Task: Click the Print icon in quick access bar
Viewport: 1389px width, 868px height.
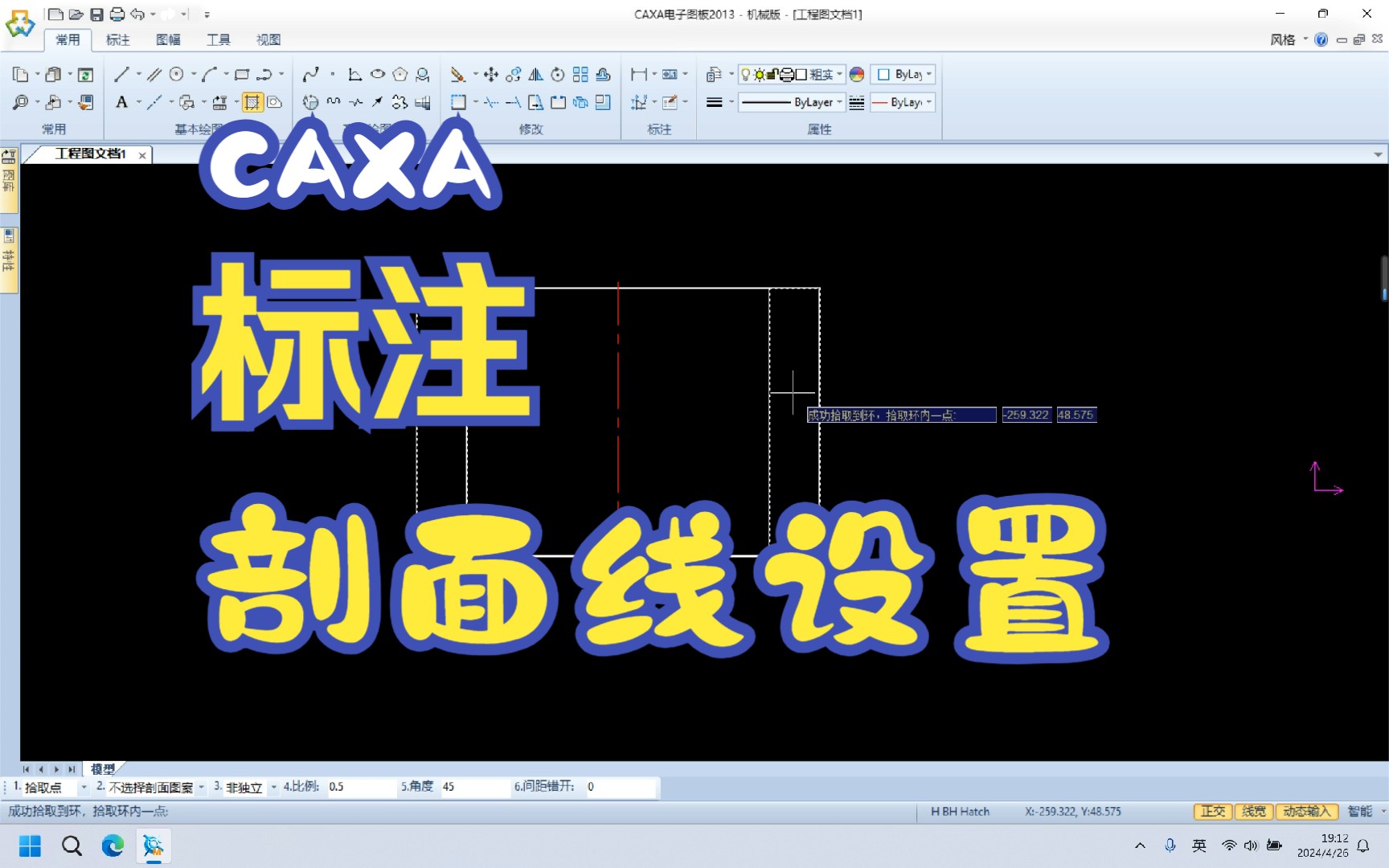Action: pyautogui.click(x=117, y=14)
